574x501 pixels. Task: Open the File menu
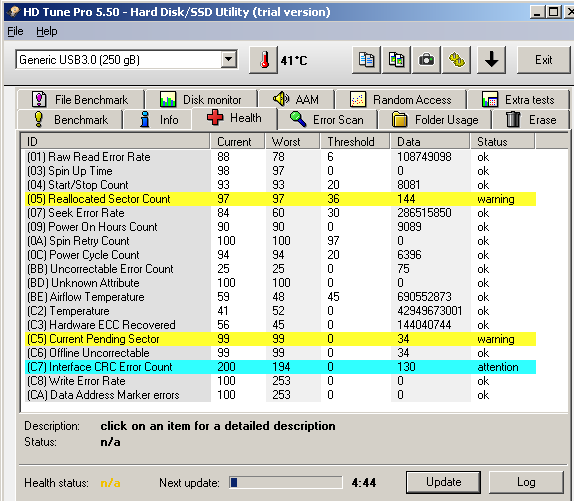15,31
